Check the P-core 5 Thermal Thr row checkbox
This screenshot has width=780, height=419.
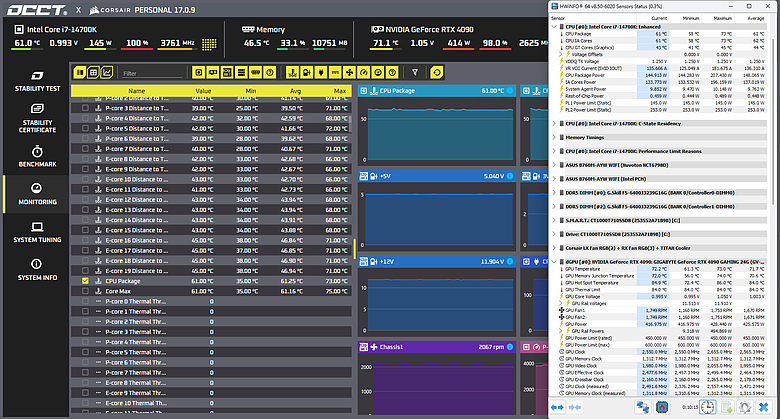coord(85,352)
